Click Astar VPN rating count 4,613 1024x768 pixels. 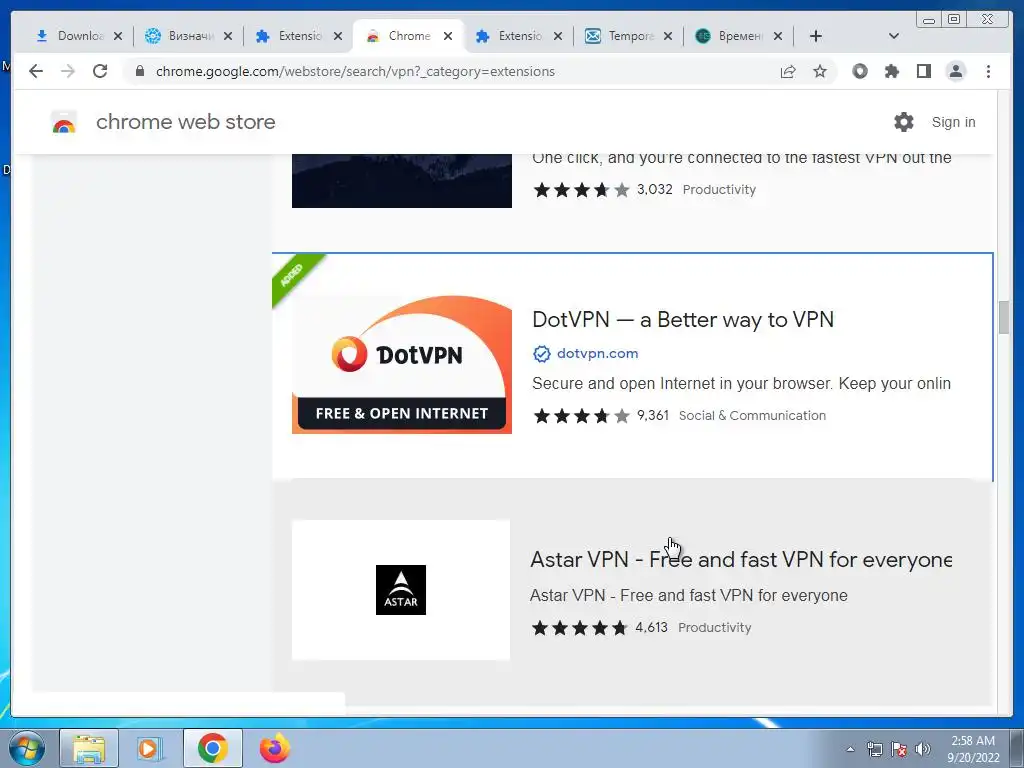tap(651, 628)
